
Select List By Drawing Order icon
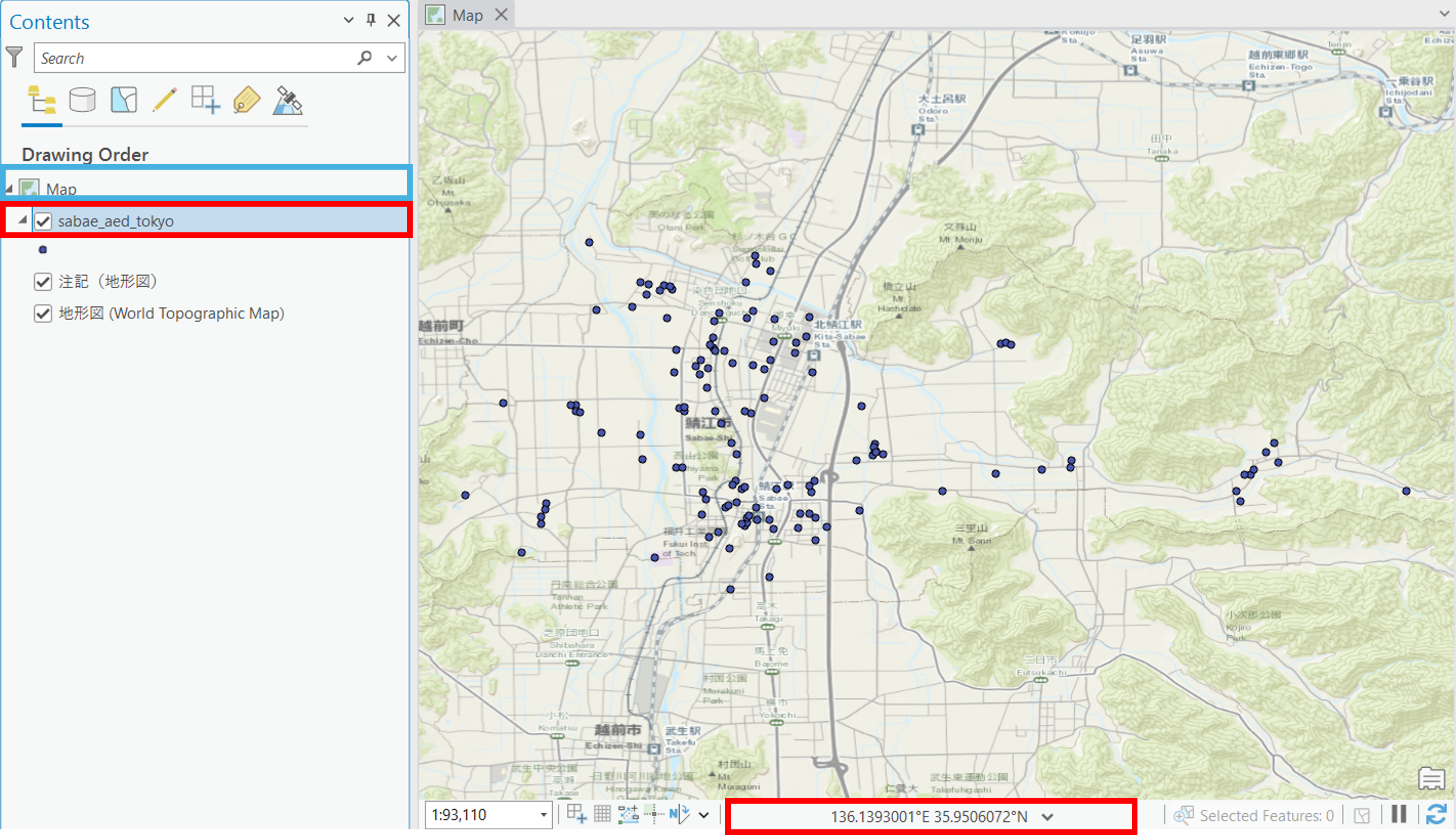[x=42, y=101]
